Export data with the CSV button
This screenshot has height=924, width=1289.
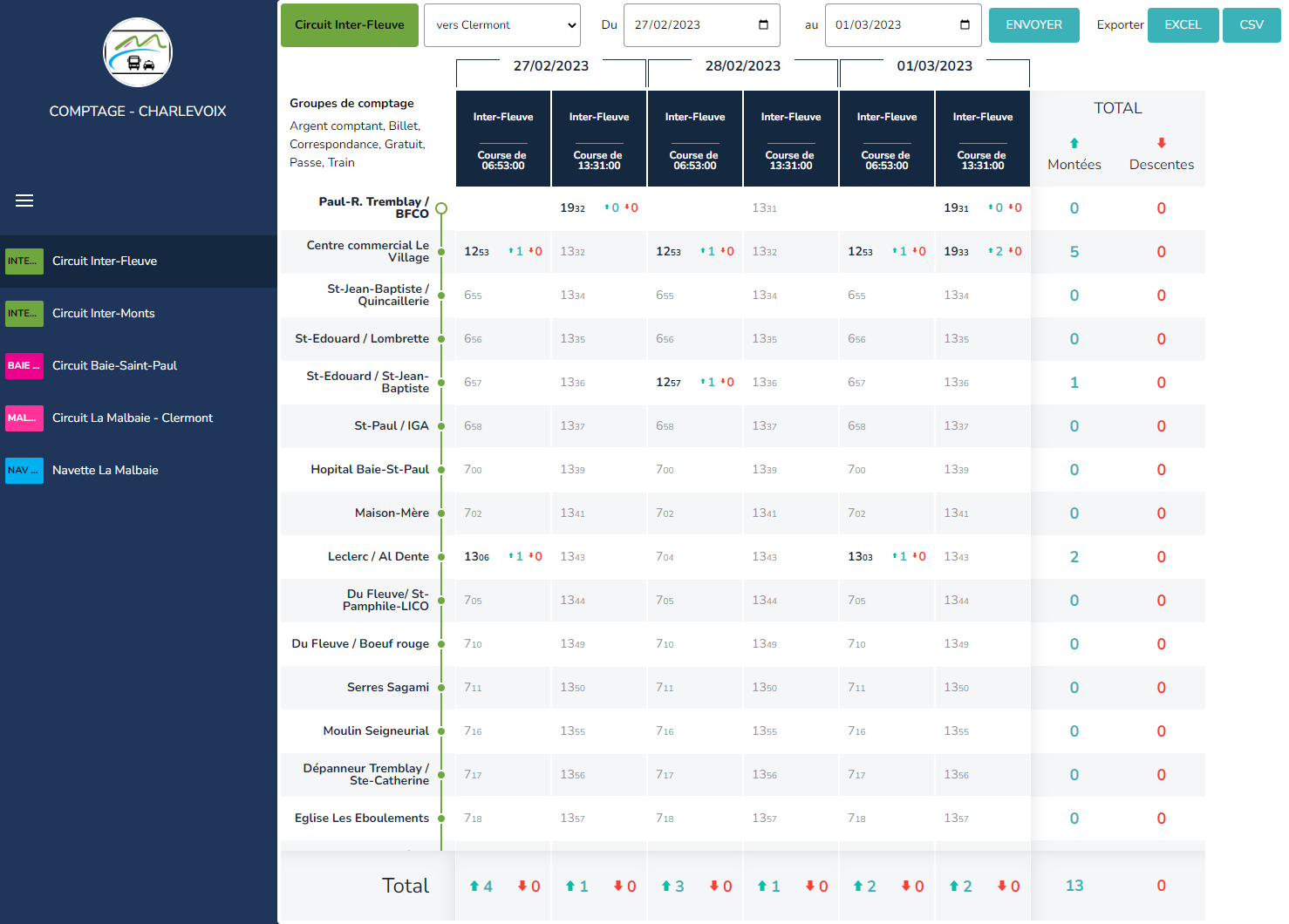1251,25
